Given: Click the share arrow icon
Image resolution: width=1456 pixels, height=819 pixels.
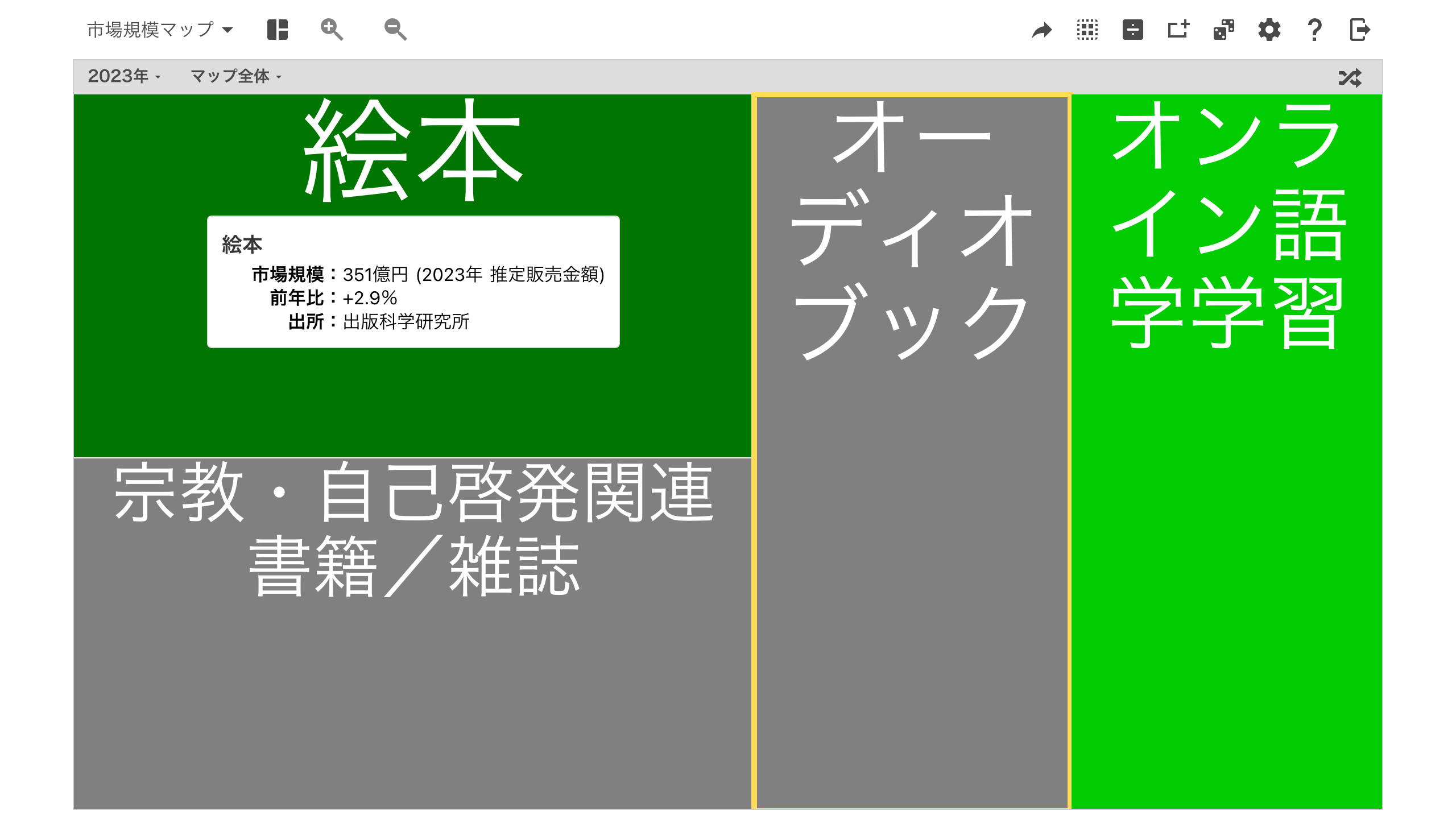Looking at the screenshot, I should [x=1042, y=30].
